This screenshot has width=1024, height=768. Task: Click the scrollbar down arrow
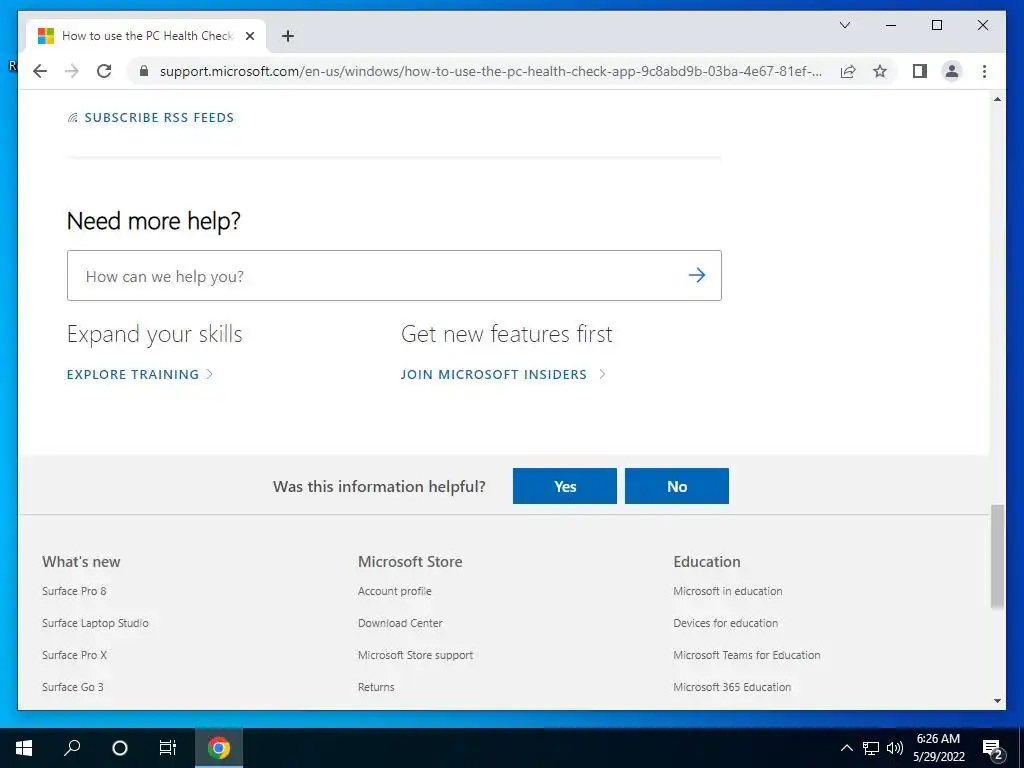tap(997, 701)
